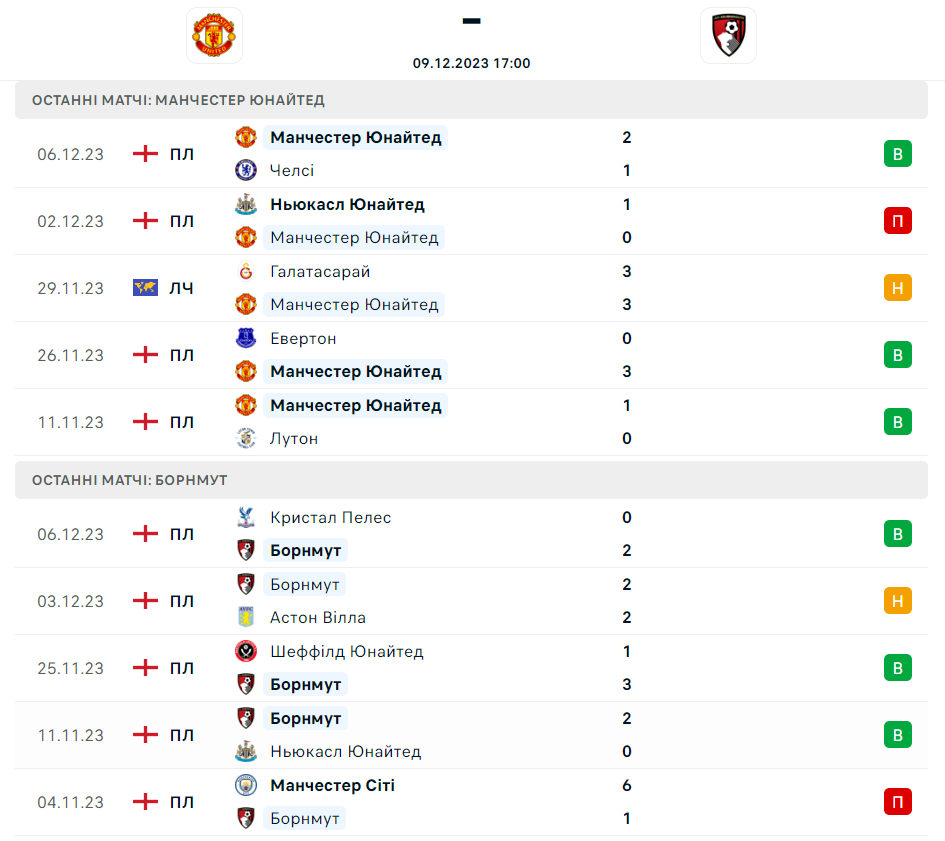
Task: Open the Манчестер Сіті team link
Action: (x=332, y=786)
